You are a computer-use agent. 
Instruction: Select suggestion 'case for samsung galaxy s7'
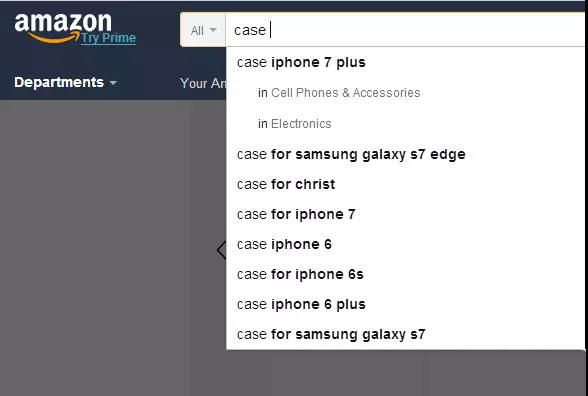pos(406,334)
